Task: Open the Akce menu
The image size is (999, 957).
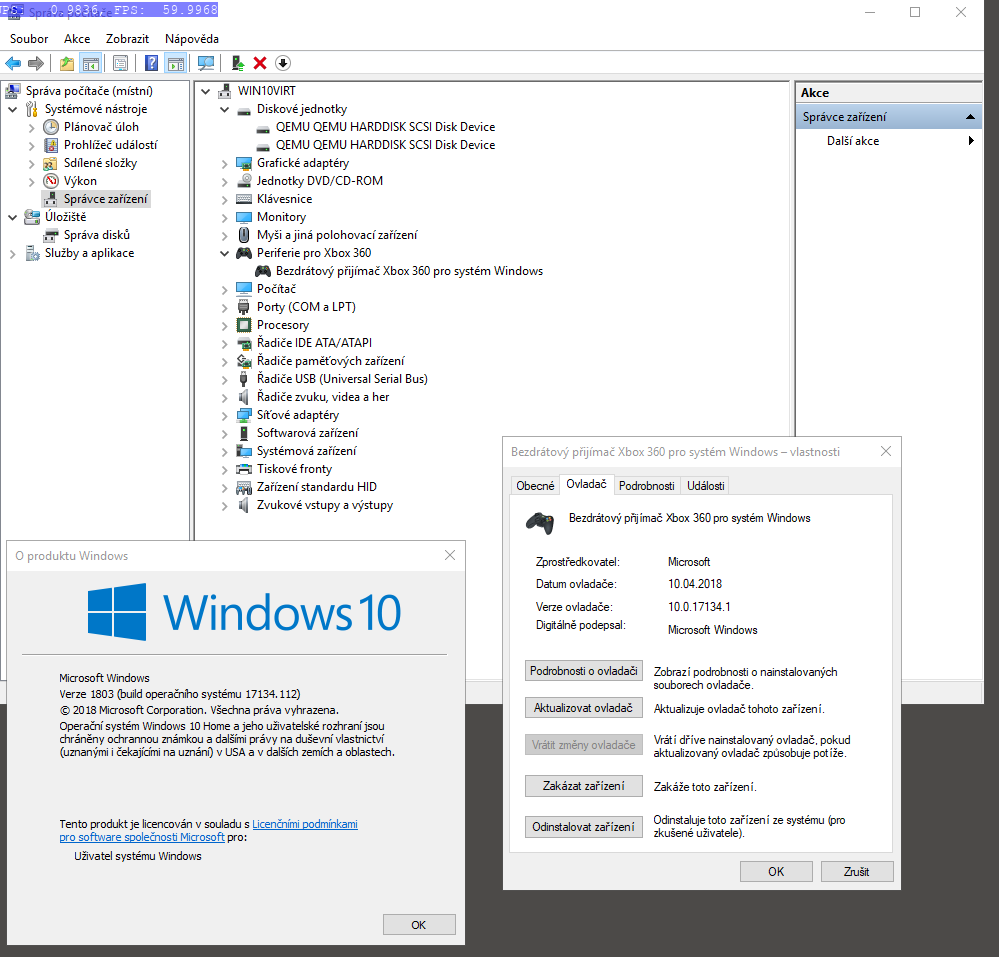Action: [x=77, y=38]
